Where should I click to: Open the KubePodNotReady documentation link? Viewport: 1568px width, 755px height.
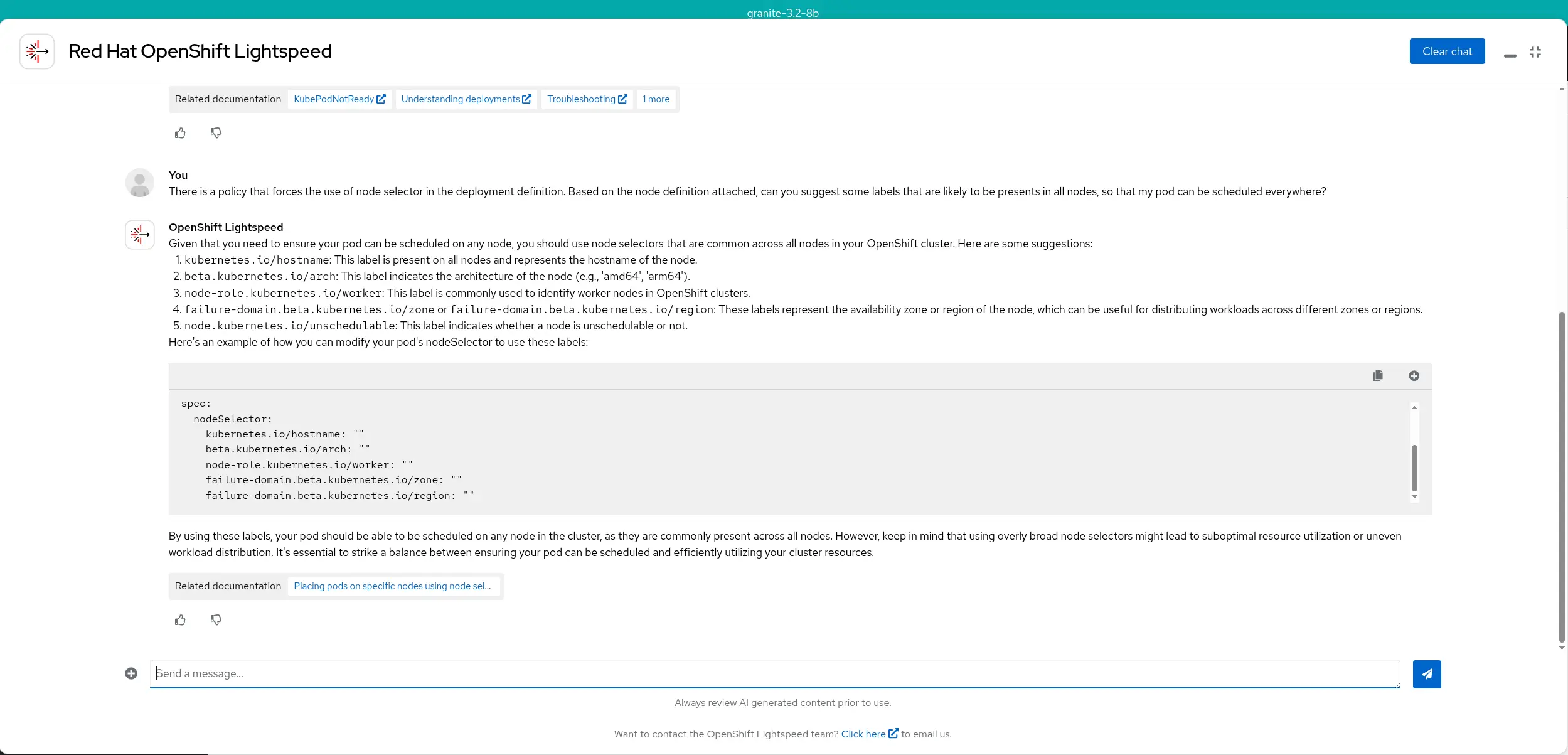pyautogui.click(x=339, y=99)
